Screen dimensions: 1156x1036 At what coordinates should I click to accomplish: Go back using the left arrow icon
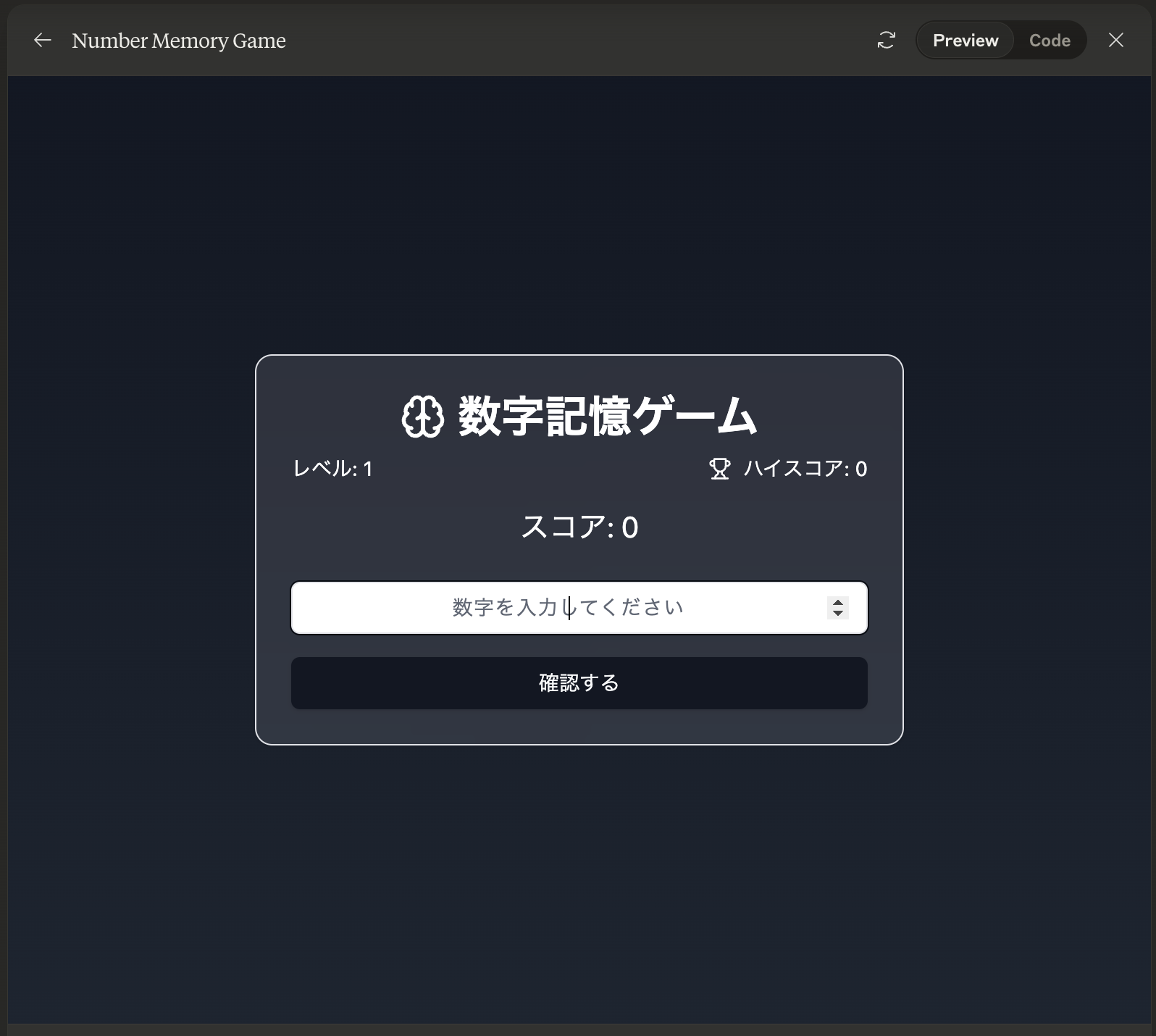tap(43, 41)
